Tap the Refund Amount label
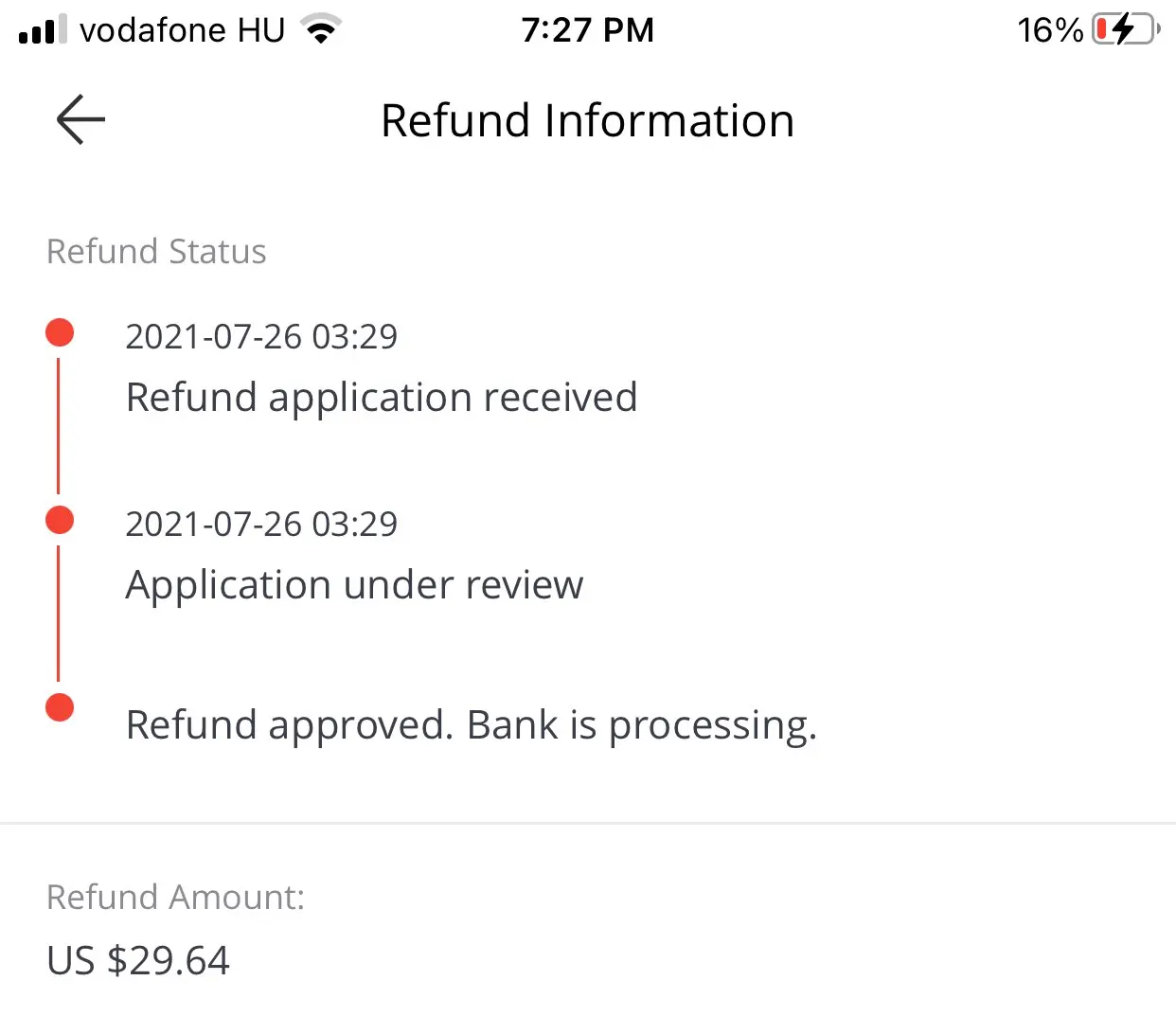The width and height of the screenshot is (1176, 1034). (175, 898)
